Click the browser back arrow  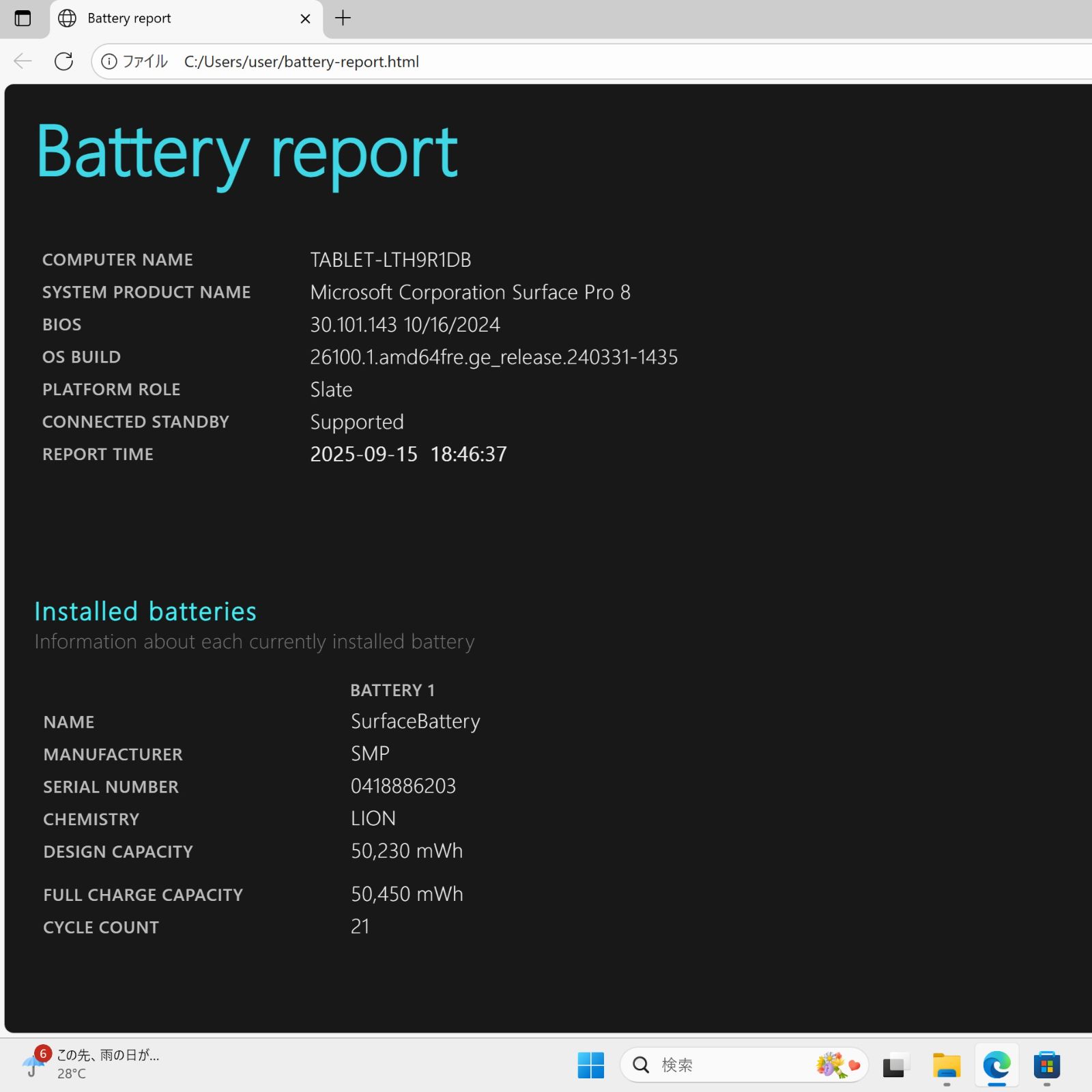[23, 61]
